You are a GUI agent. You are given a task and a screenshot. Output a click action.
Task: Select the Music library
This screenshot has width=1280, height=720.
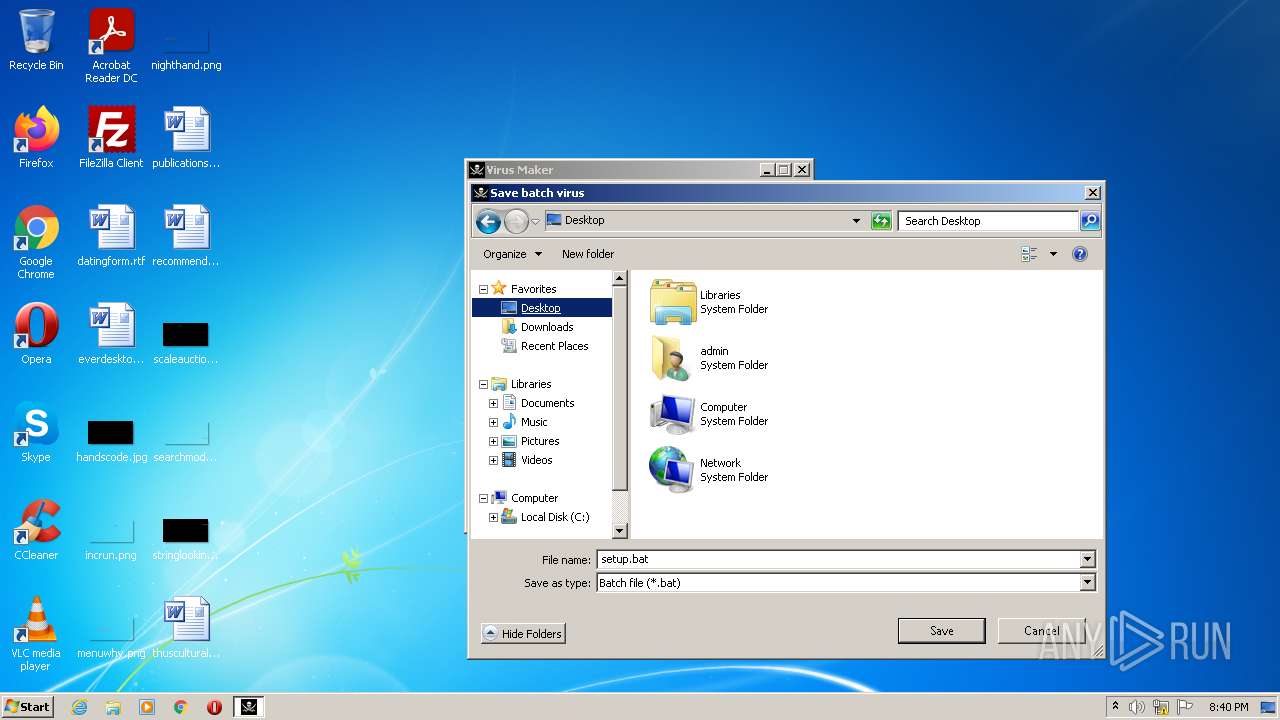click(x=534, y=422)
